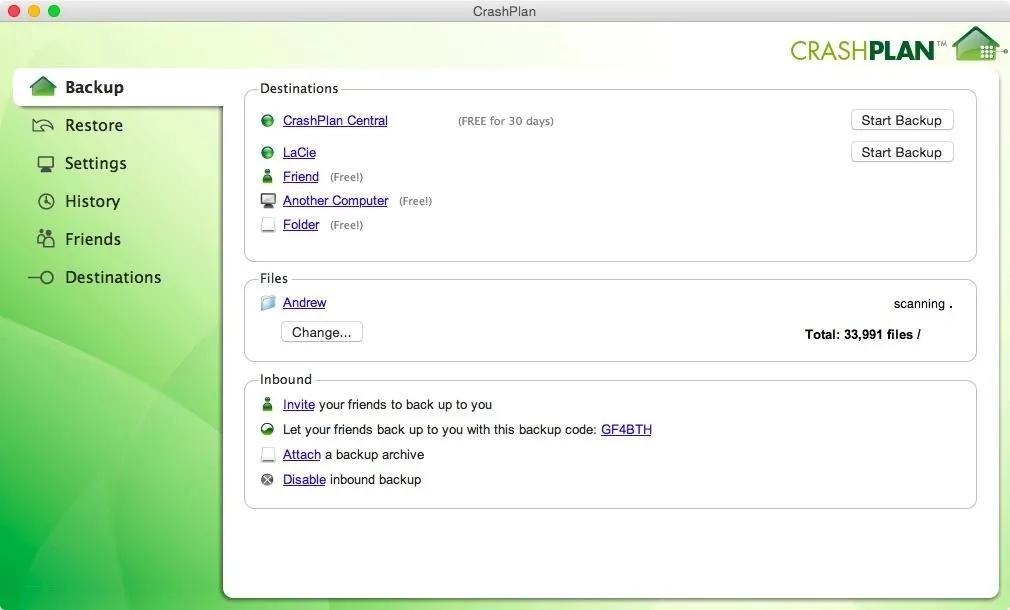Screen dimensions: 1010x610
Task: Start Backup for CrashPlan Central
Action: 902,120
